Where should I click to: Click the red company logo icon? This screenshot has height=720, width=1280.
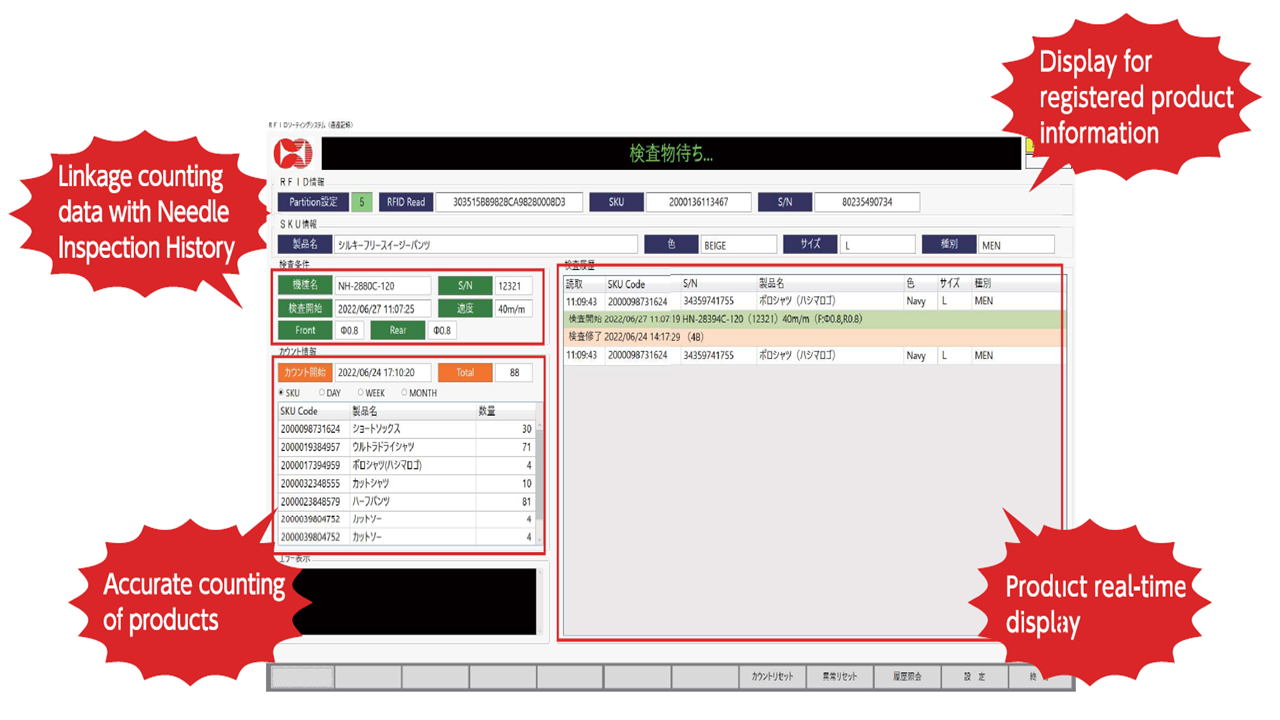294,154
